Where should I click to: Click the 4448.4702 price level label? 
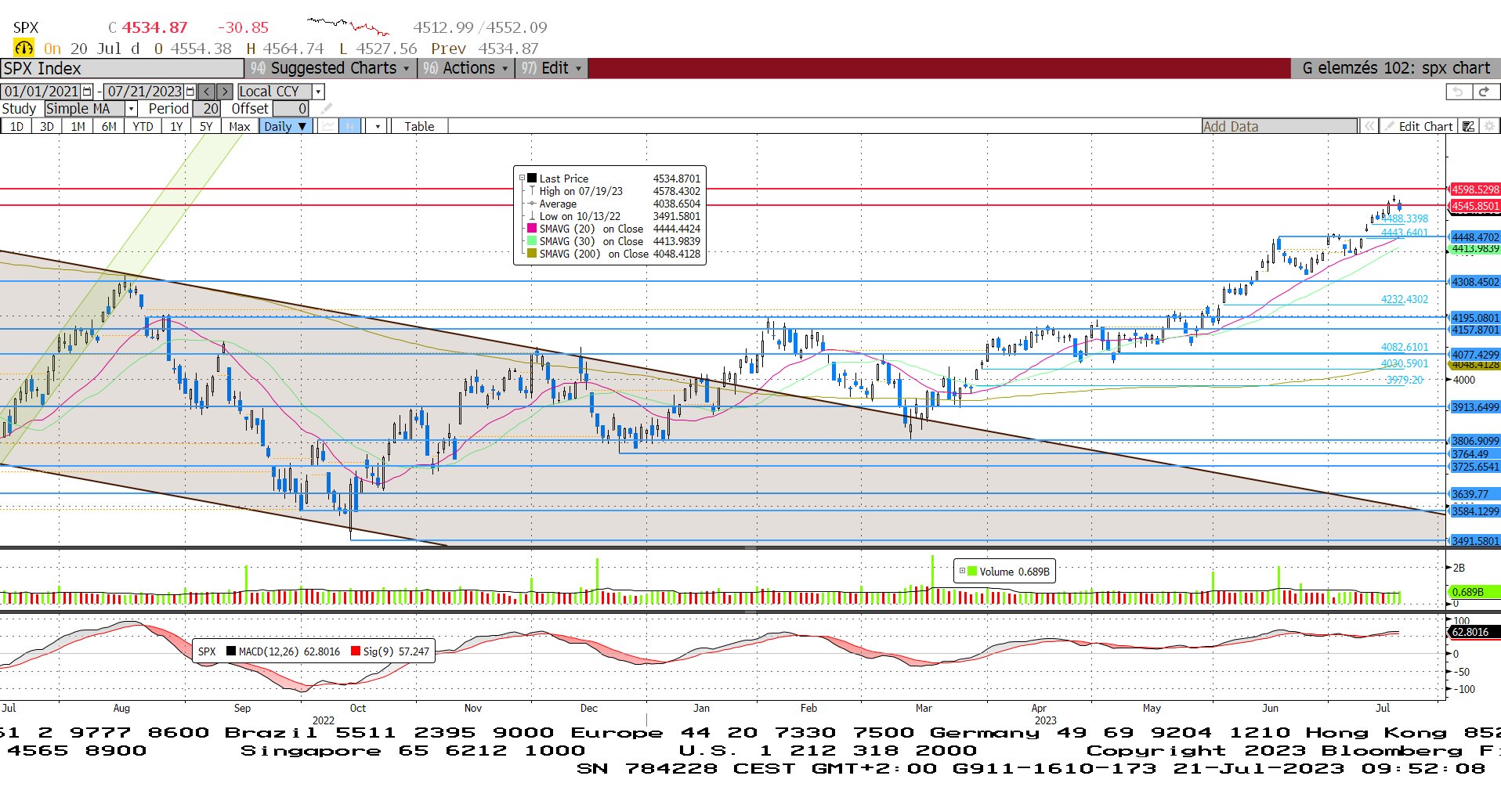coord(1474,237)
